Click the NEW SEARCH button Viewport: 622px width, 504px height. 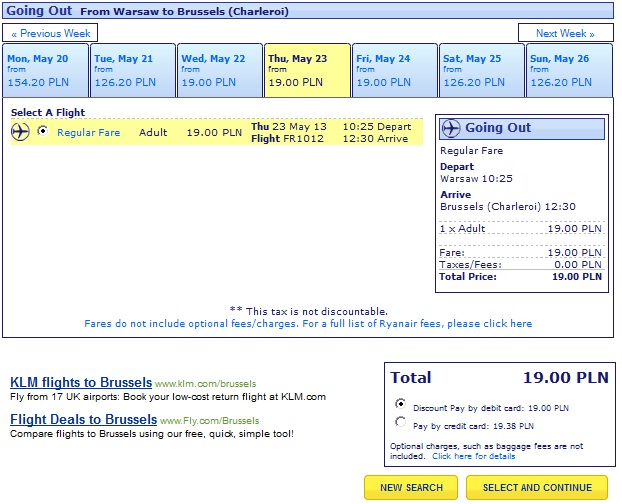pyautogui.click(x=411, y=487)
